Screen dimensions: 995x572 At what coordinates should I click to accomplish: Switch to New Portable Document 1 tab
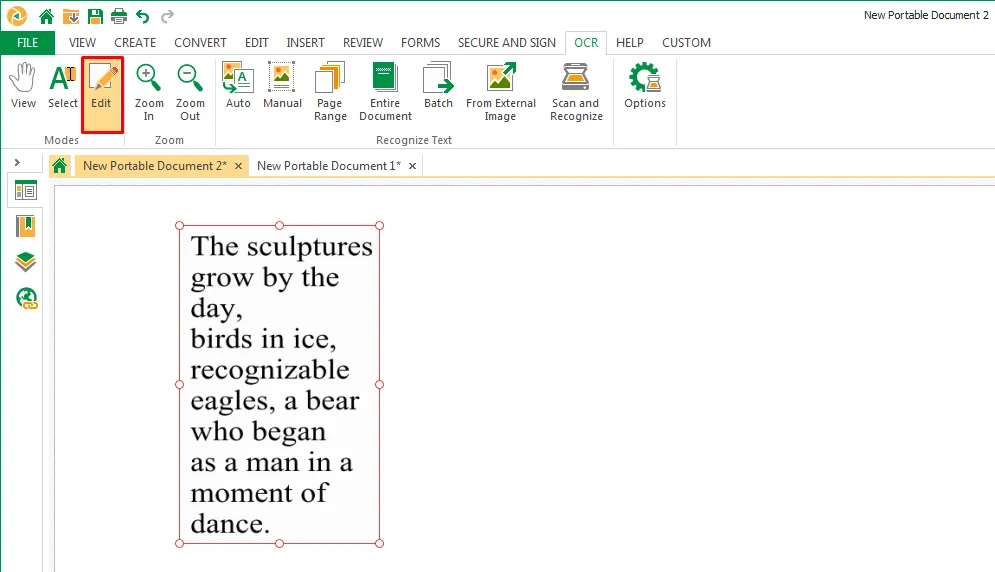329,166
